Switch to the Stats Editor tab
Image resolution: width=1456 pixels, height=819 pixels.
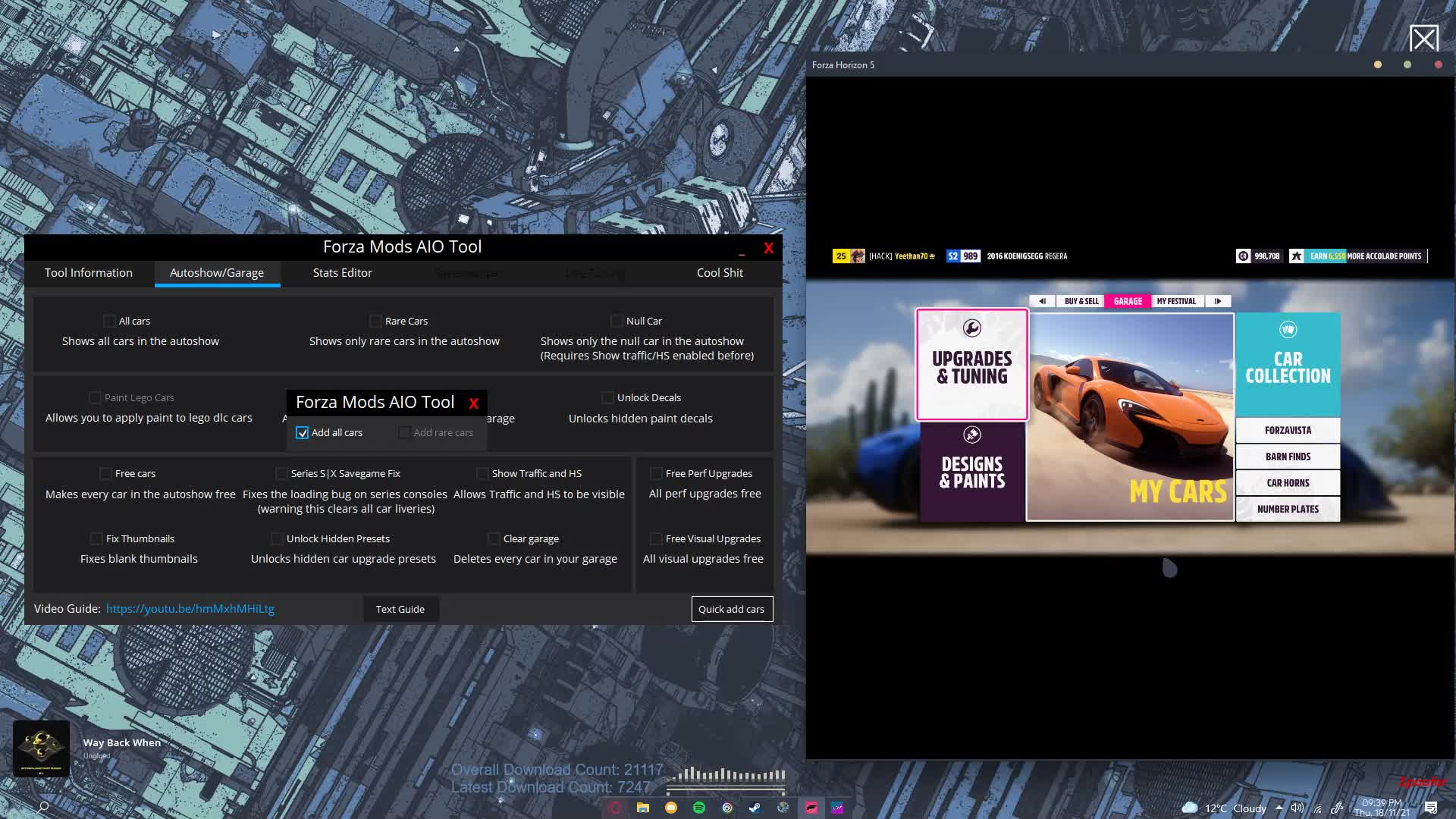342,272
